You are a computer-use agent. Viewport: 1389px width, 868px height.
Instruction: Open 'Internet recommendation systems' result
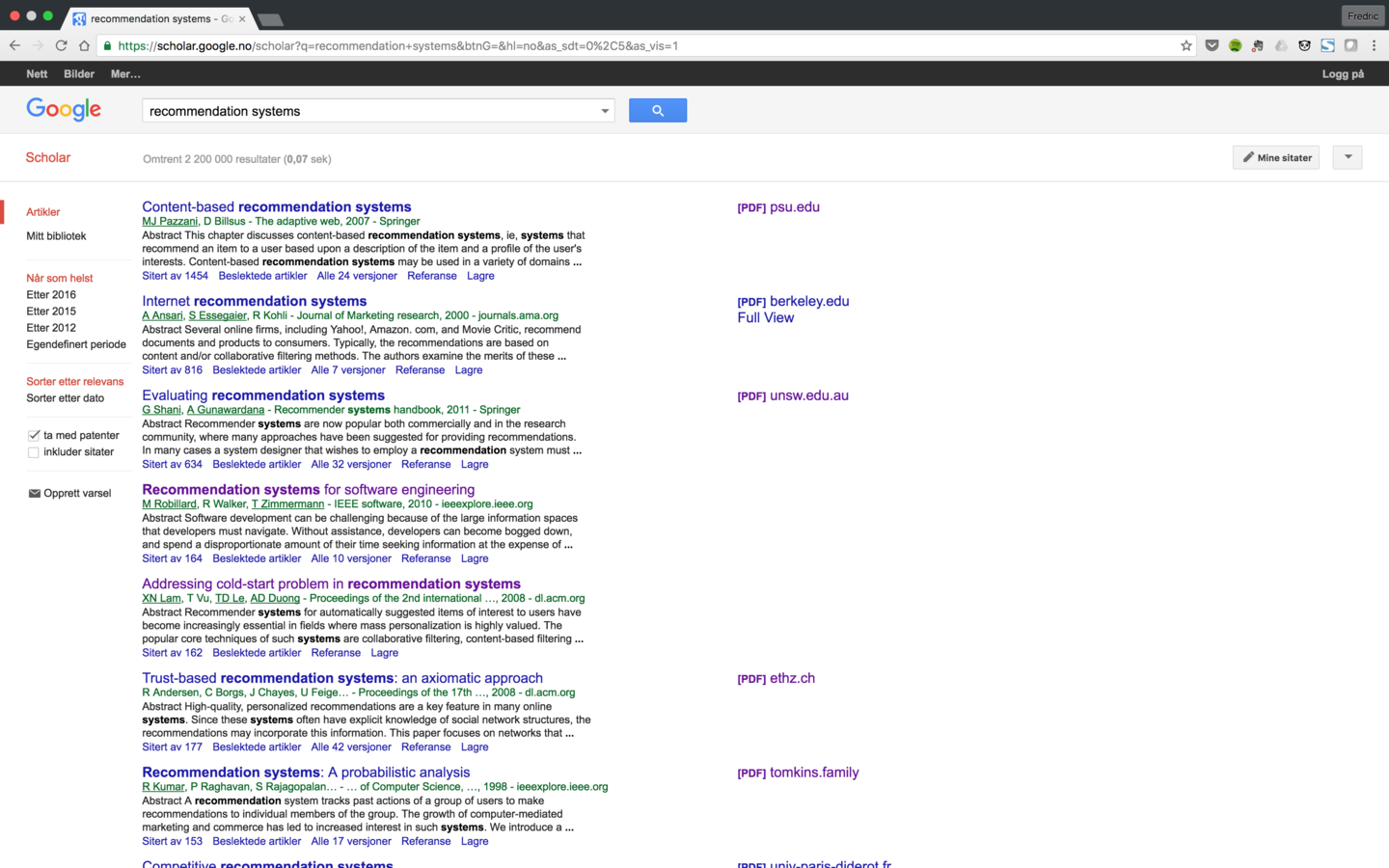click(255, 301)
